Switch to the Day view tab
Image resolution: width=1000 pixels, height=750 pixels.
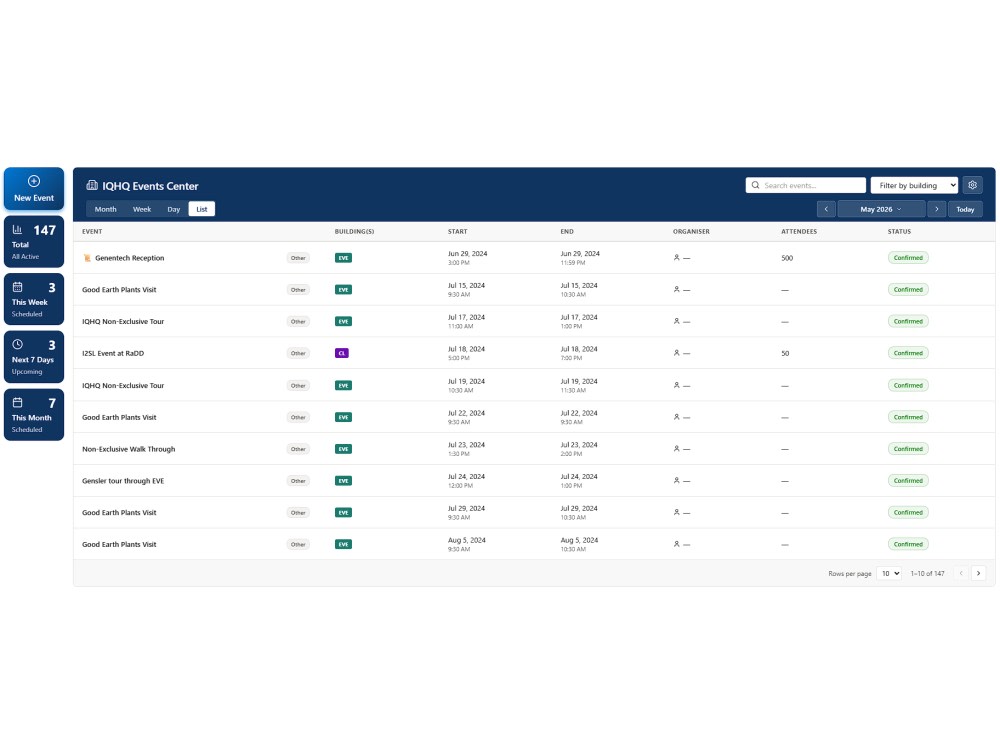click(173, 209)
